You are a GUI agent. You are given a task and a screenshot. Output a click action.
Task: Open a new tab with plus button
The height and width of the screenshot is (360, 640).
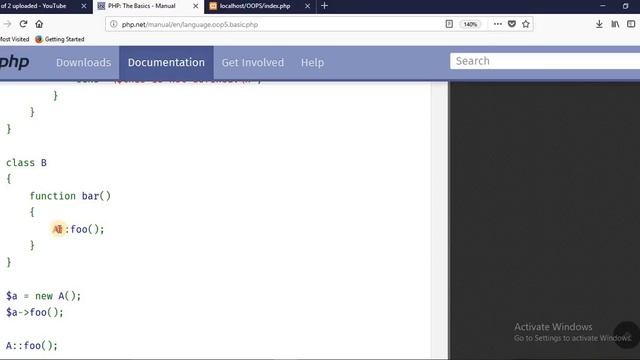click(324, 6)
